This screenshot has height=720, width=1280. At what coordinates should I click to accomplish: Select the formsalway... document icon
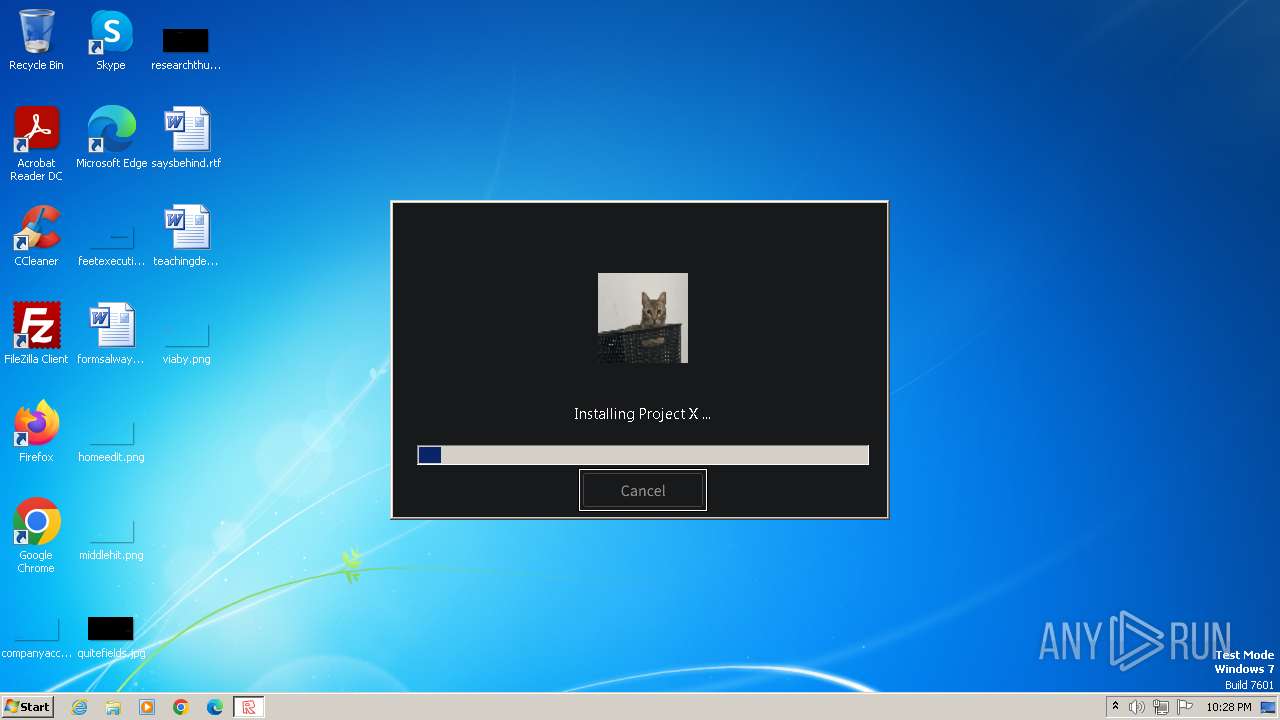(111, 334)
